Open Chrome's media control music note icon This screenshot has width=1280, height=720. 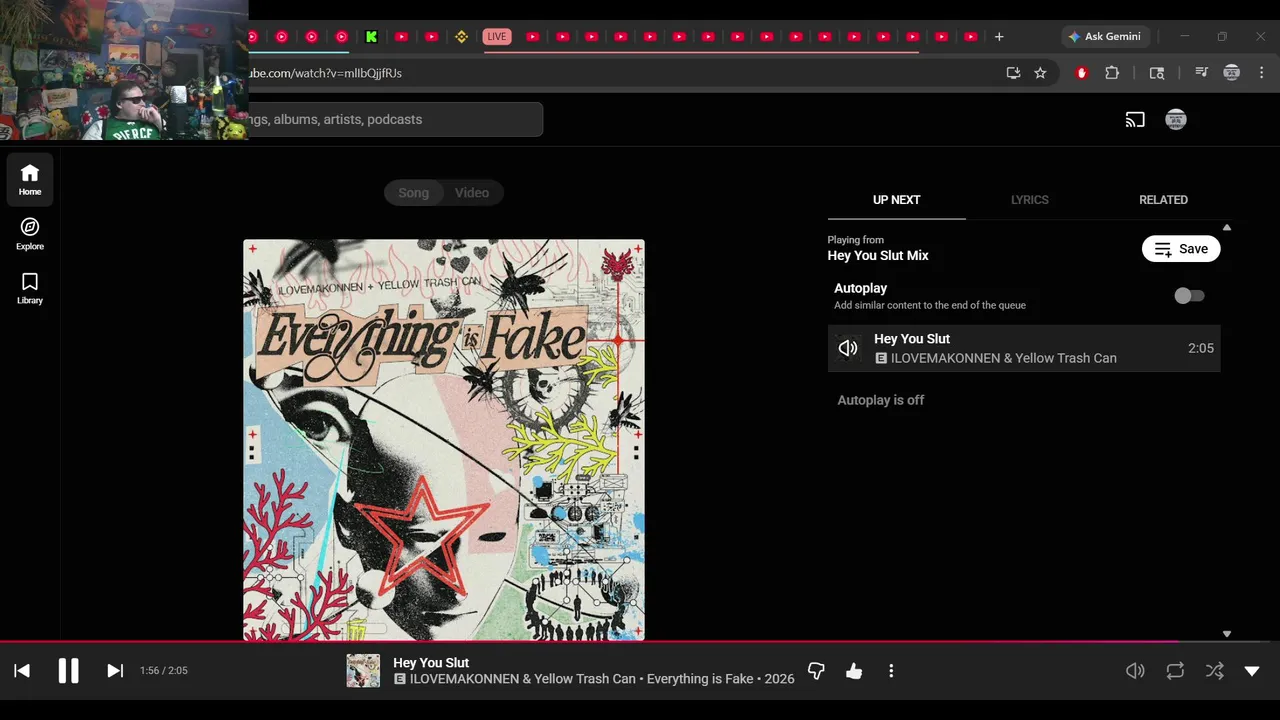coord(1202,73)
